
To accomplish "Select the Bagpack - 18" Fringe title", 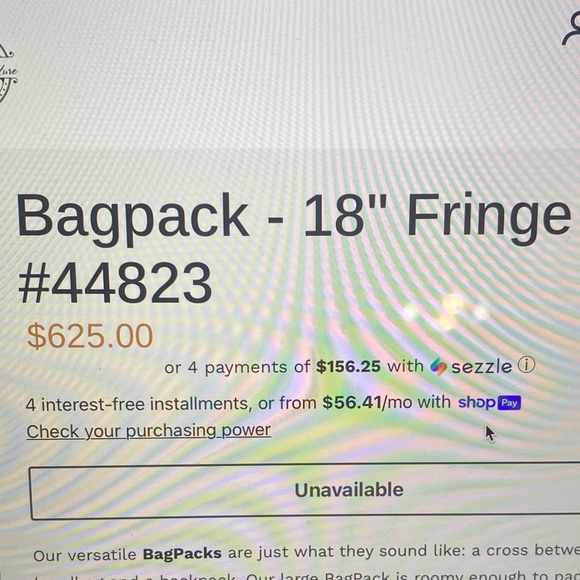I will click(294, 216).
